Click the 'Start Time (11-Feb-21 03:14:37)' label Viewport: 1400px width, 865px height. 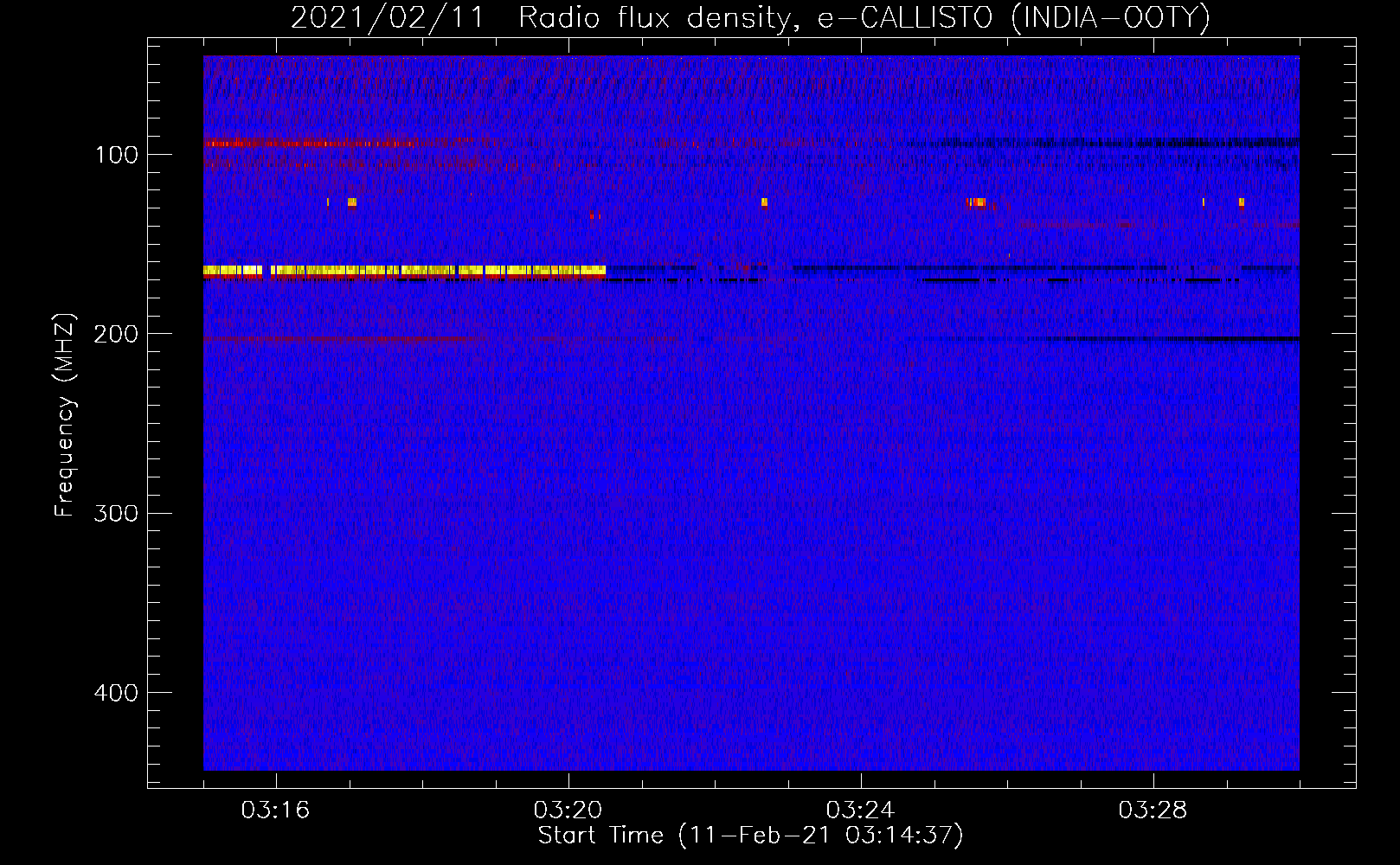coord(750,836)
